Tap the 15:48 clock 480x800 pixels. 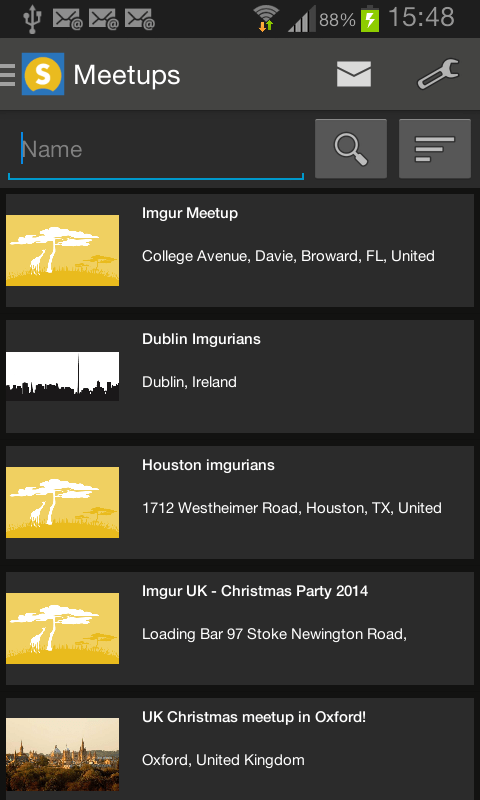tap(421, 17)
